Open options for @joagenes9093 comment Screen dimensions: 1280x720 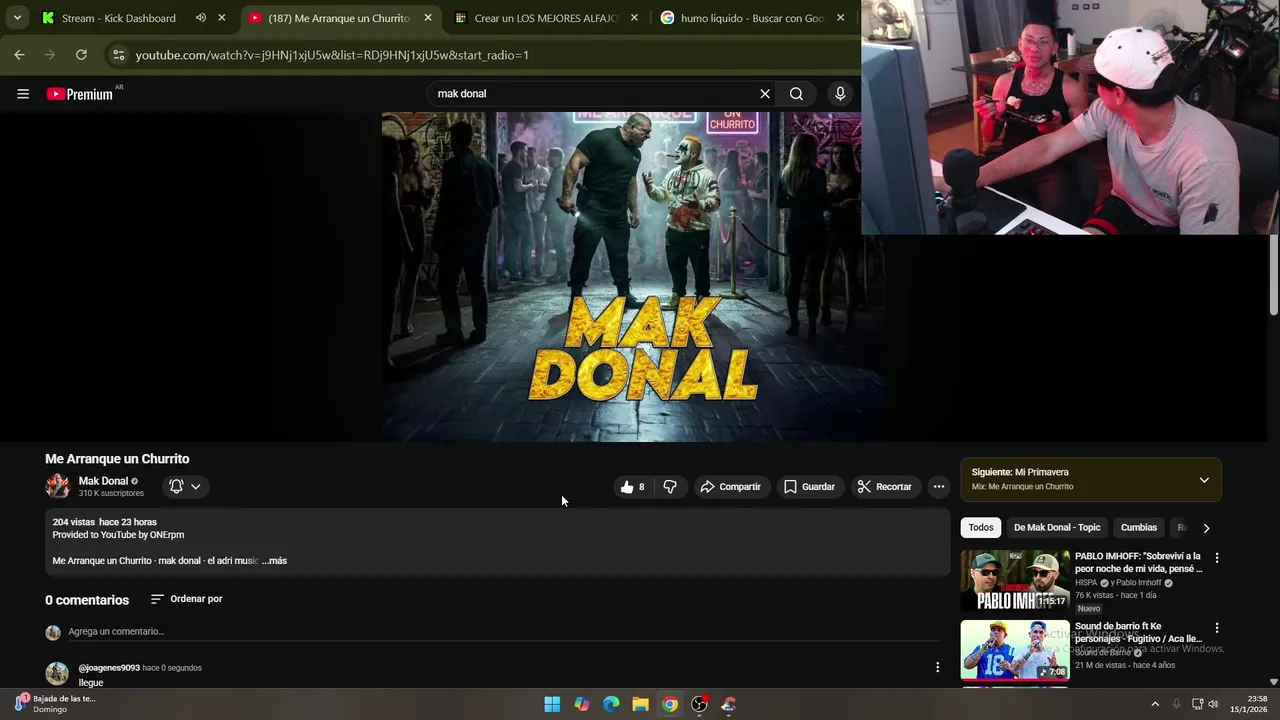coord(937,668)
